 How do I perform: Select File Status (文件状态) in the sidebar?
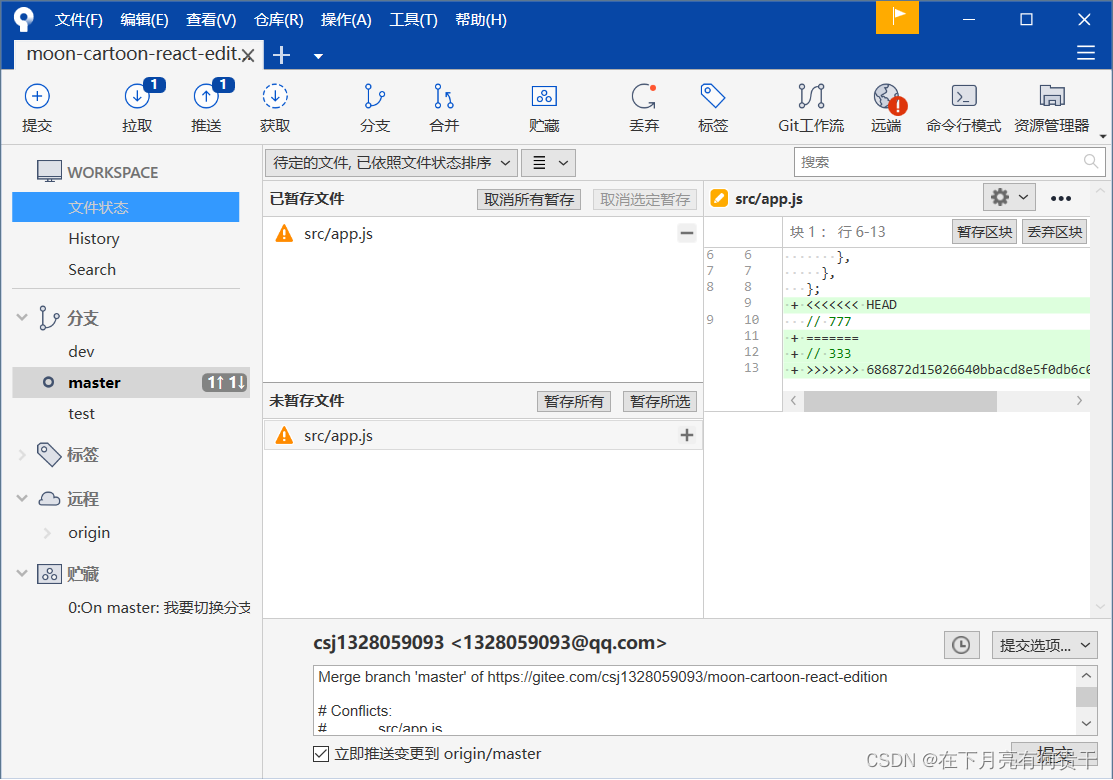coord(126,207)
